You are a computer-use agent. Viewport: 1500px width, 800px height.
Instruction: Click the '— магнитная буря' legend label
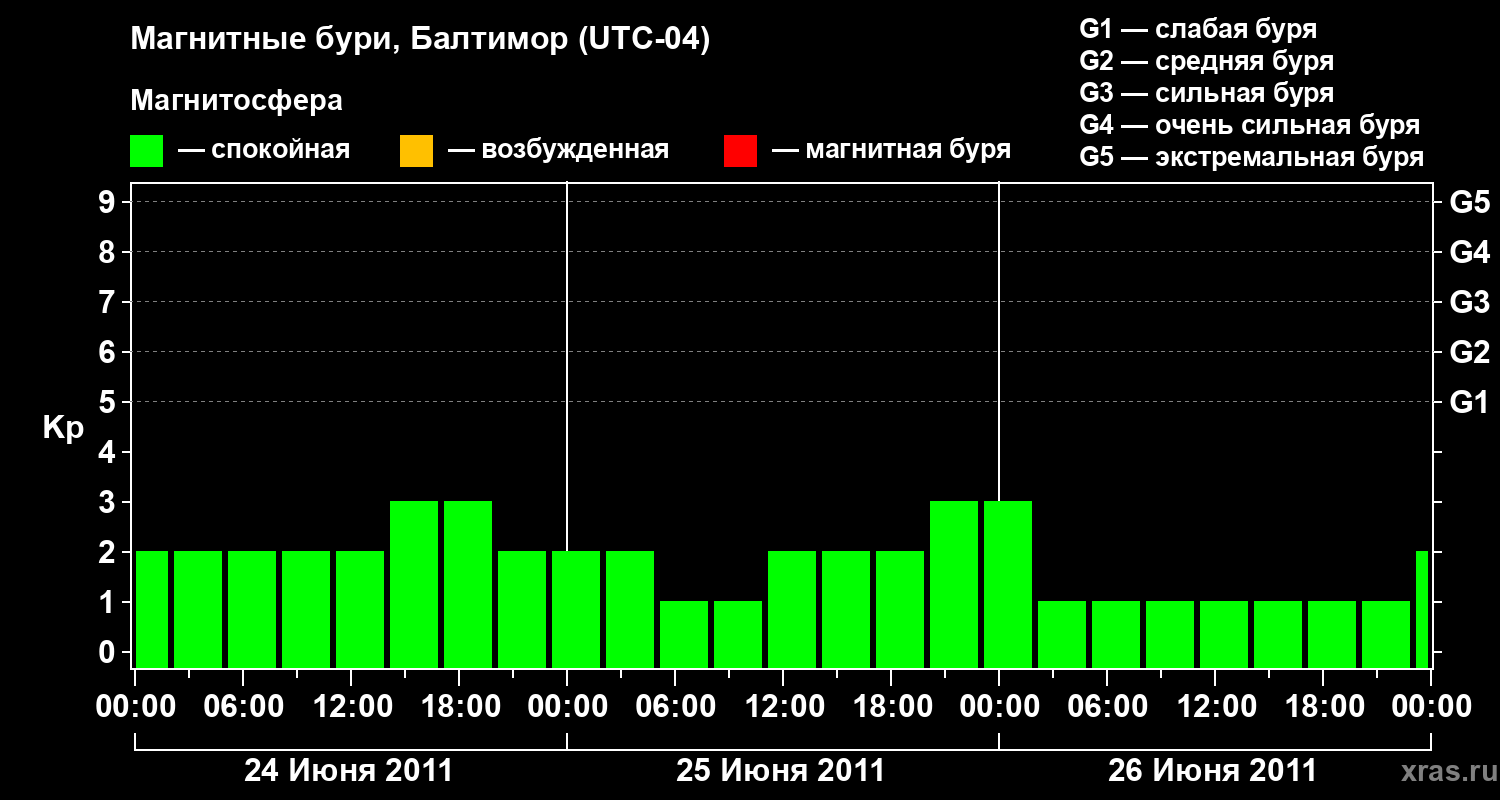891,151
